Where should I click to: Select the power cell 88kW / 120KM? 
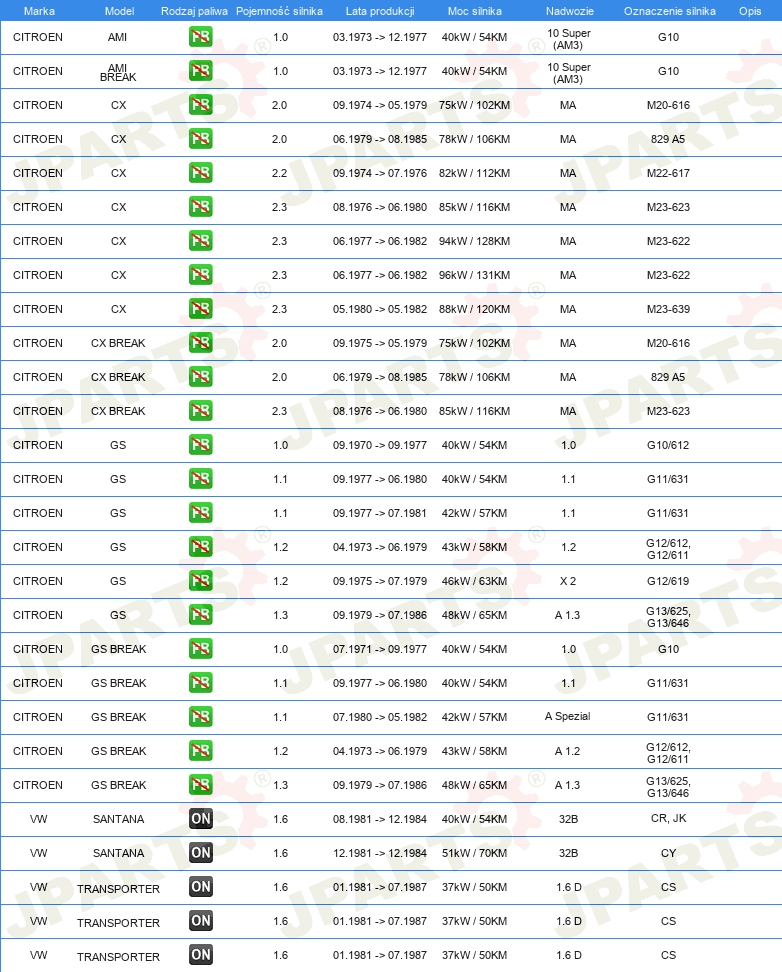[474, 309]
